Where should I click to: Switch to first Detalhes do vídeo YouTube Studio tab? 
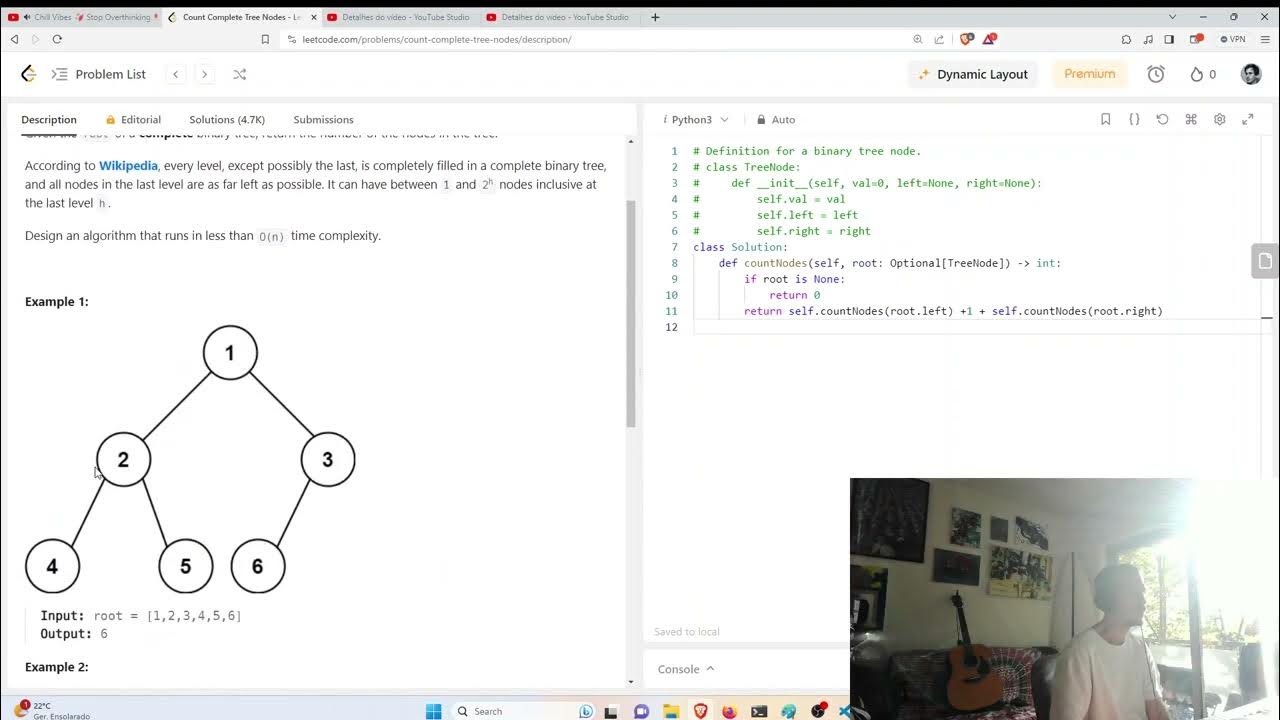pyautogui.click(x=400, y=17)
